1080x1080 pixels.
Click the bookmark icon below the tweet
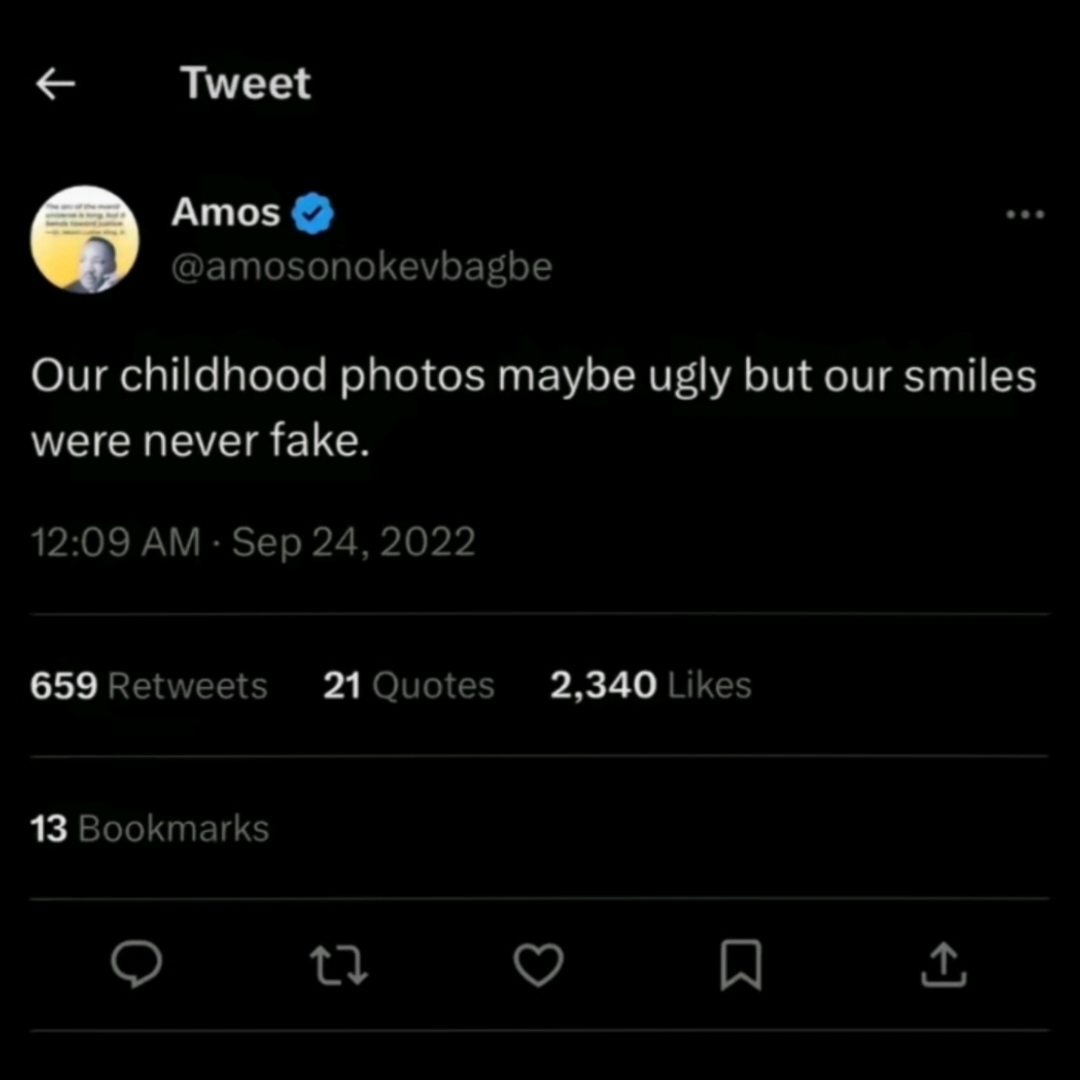(740, 964)
